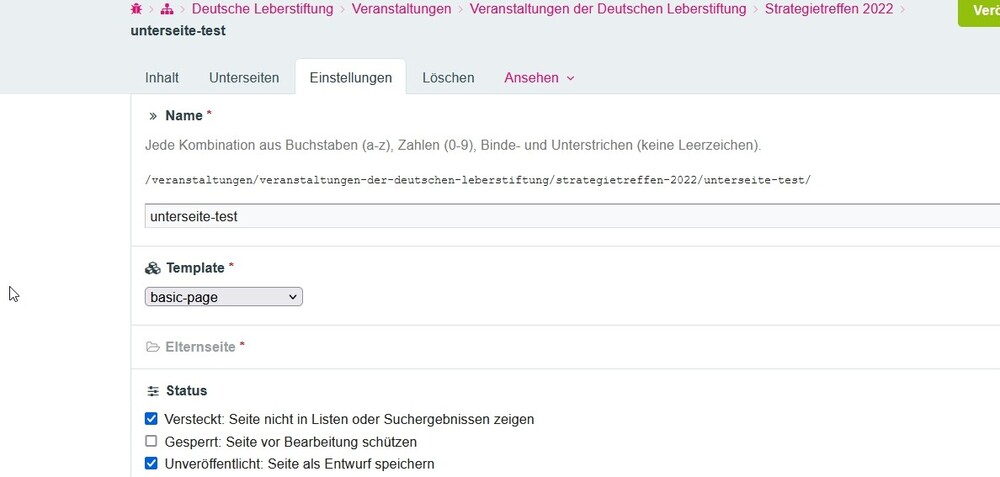Open the basic-page template dropdown

tap(223, 297)
